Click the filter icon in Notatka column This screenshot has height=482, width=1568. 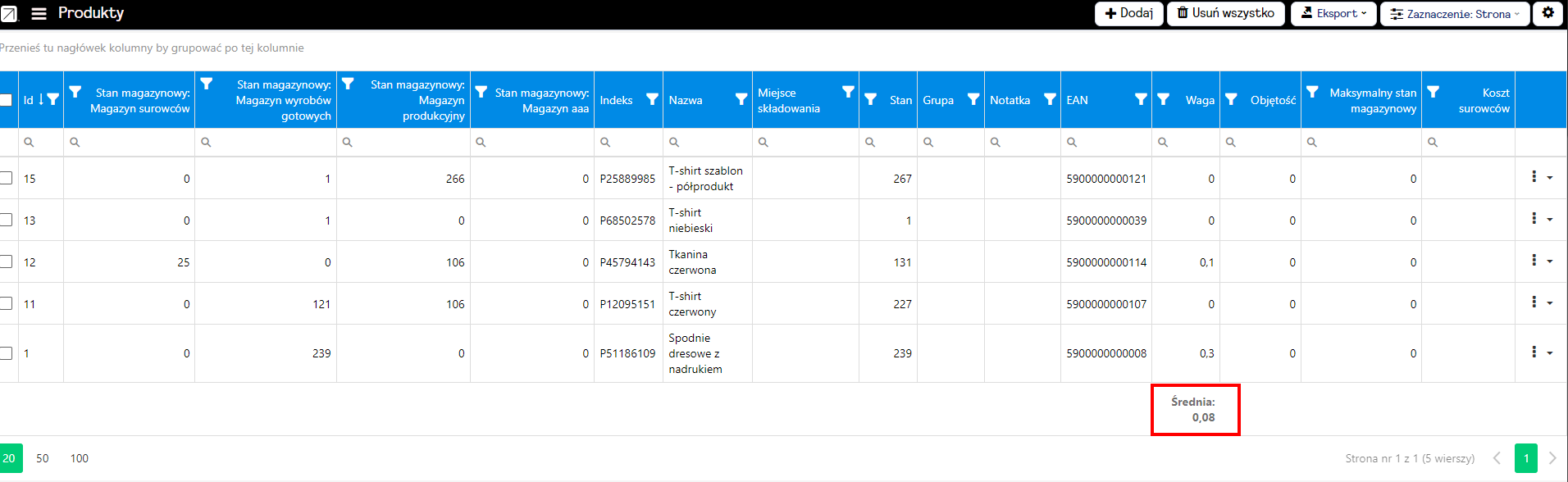tap(1050, 99)
